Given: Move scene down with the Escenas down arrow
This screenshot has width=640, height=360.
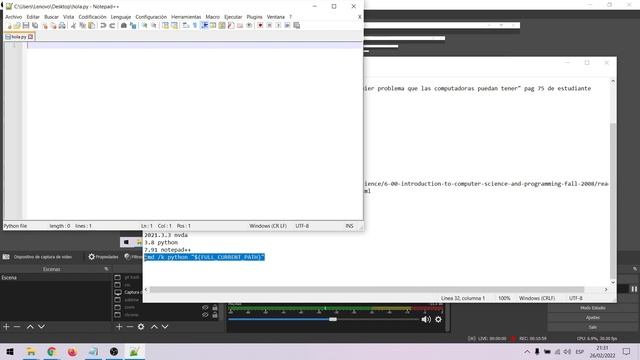Looking at the screenshot, I should point(41,327).
